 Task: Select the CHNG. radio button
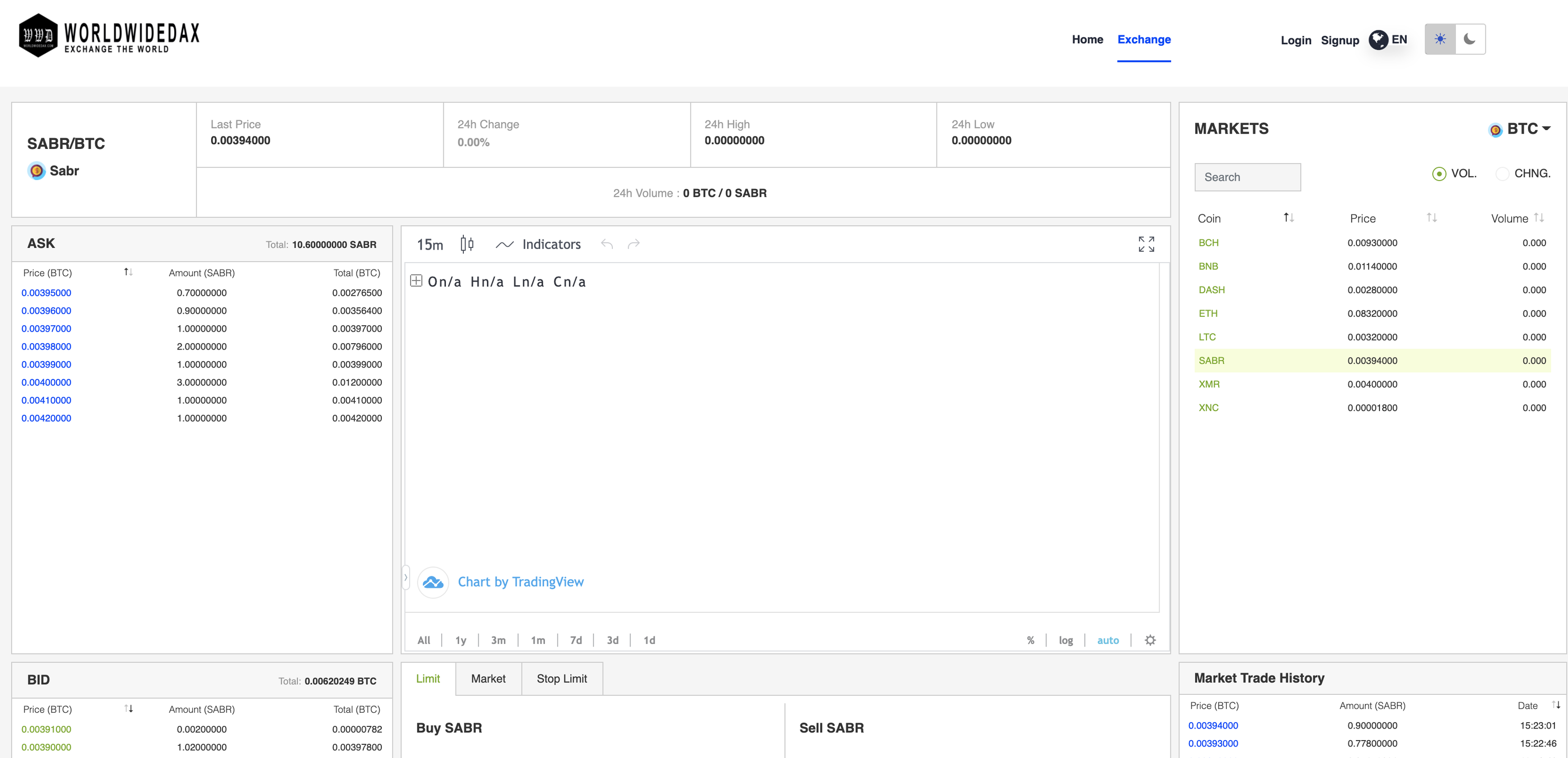point(1502,174)
